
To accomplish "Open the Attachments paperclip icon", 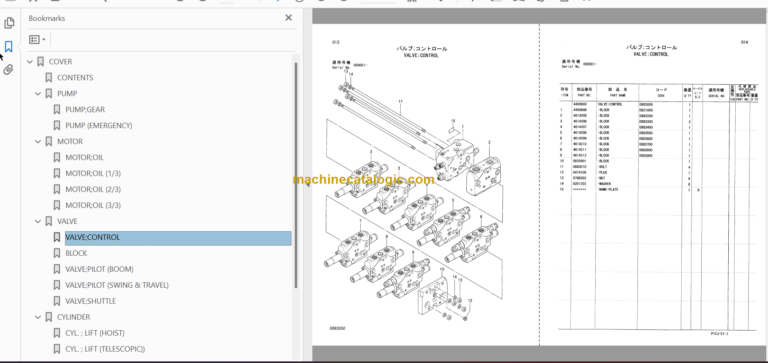I will 8,70.
